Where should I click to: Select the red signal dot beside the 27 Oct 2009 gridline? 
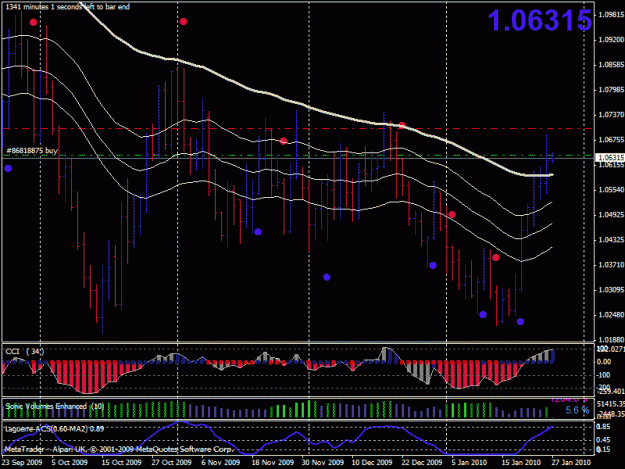pos(183,22)
